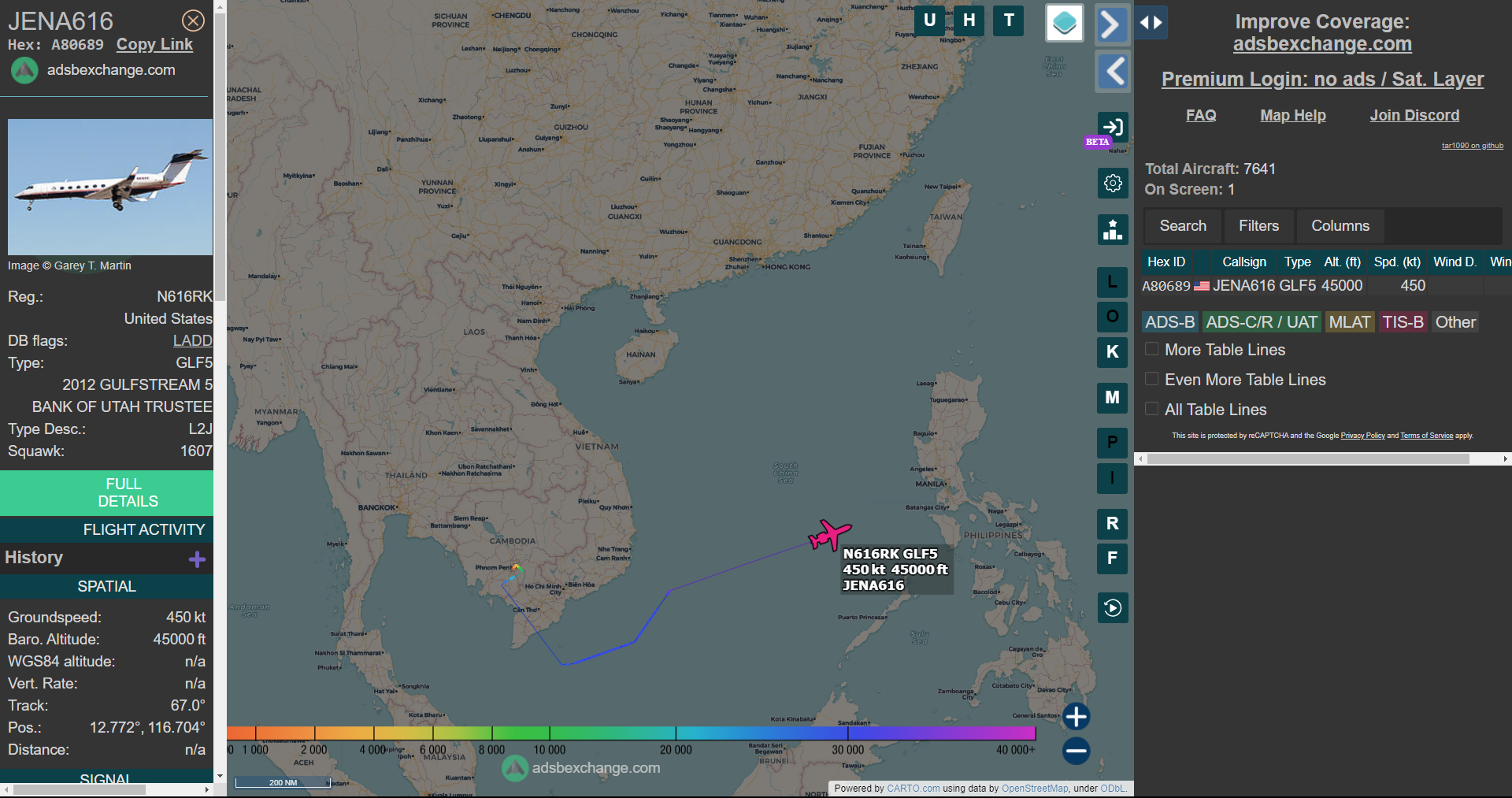Image resolution: width=1512 pixels, height=798 pixels.
Task: Click the H map button
Action: pos(969,20)
